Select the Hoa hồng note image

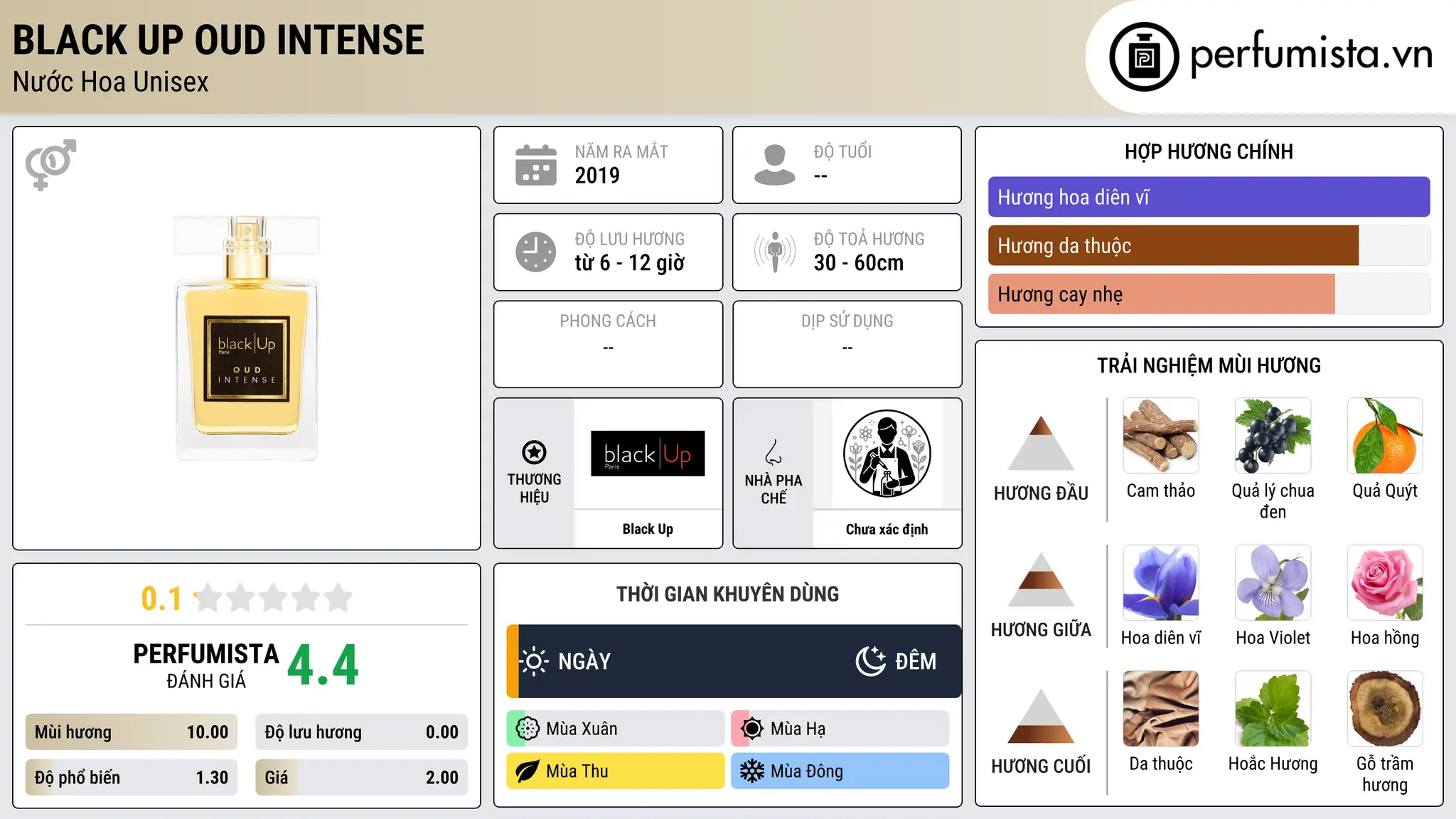pos(1385,583)
